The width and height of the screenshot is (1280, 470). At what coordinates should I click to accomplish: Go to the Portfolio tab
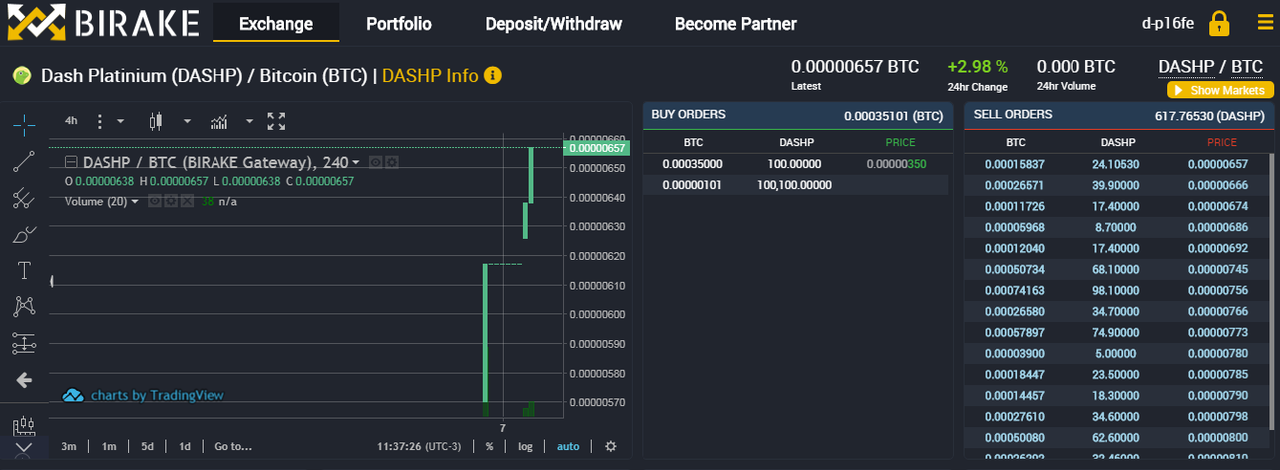click(399, 23)
